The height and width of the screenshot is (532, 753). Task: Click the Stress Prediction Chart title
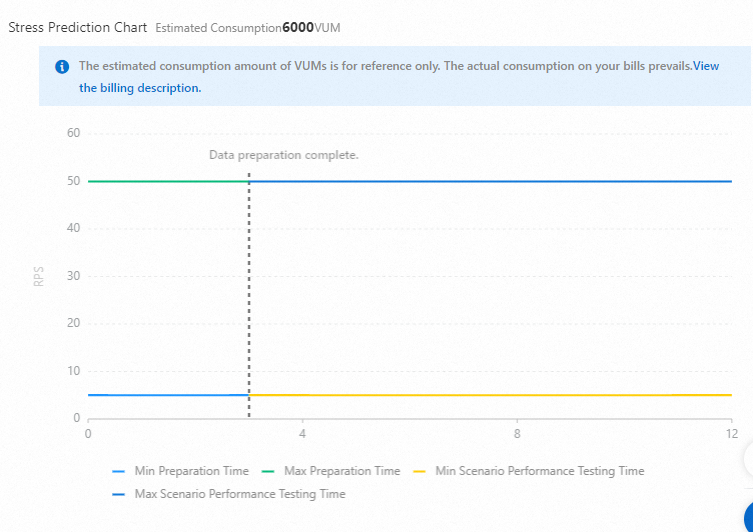78,27
